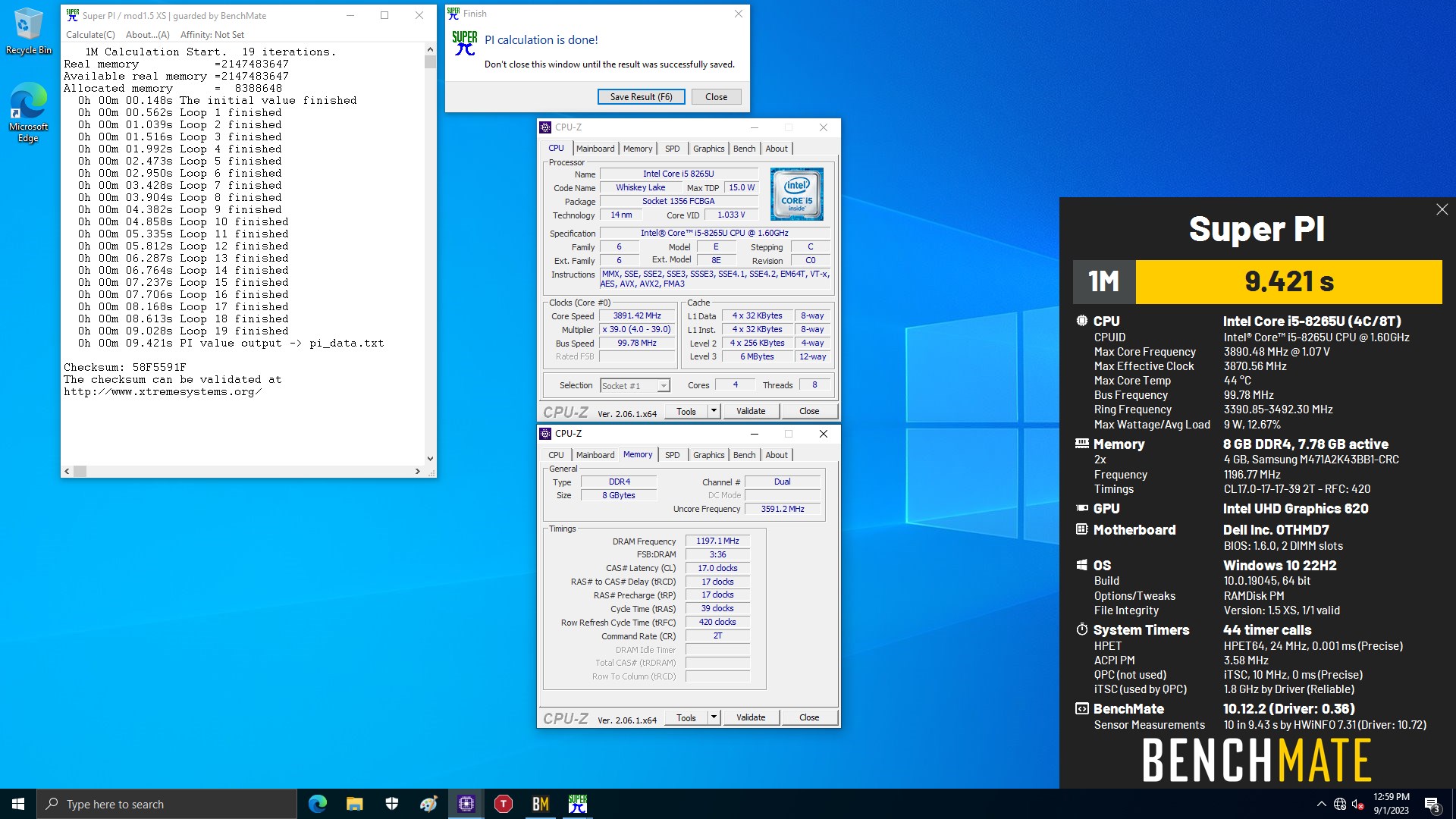Click Tools button in upper CPU-Z
This screenshot has width=1456, height=819.
pyautogui.click(x=686, y=412)
